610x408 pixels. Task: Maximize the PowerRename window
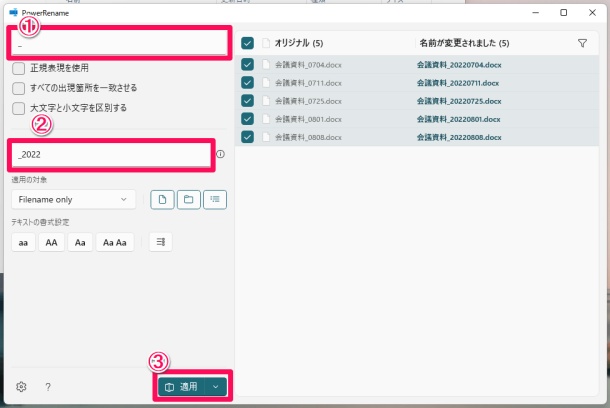pos(563,12)
